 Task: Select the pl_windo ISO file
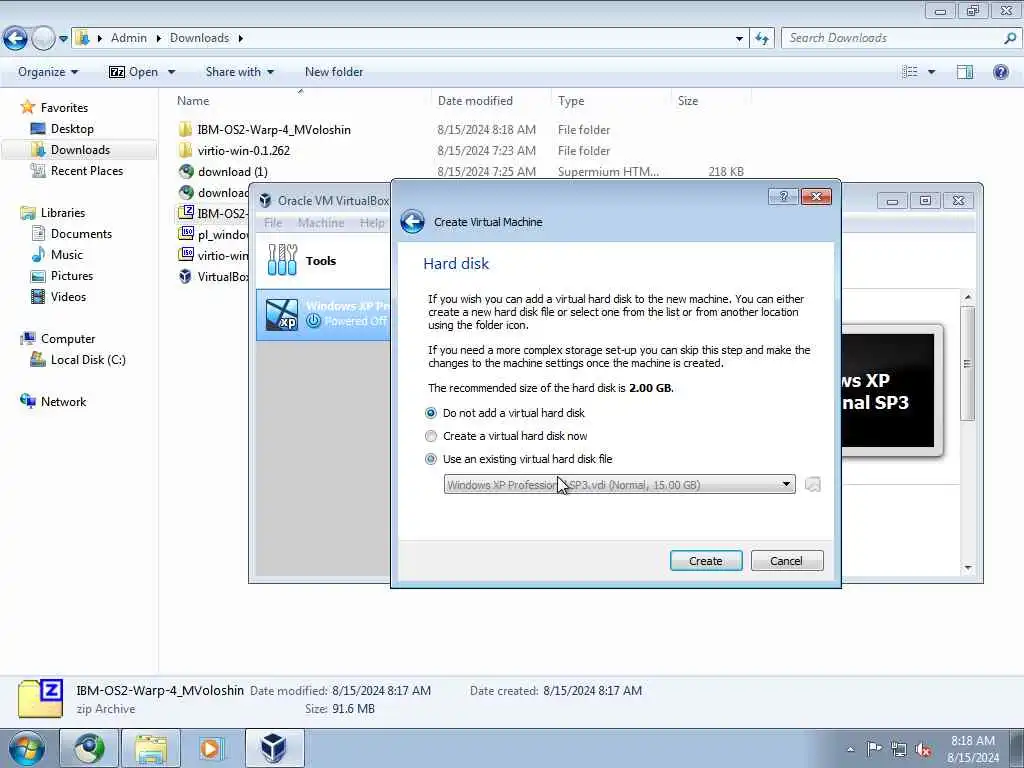tap(214, 234)
